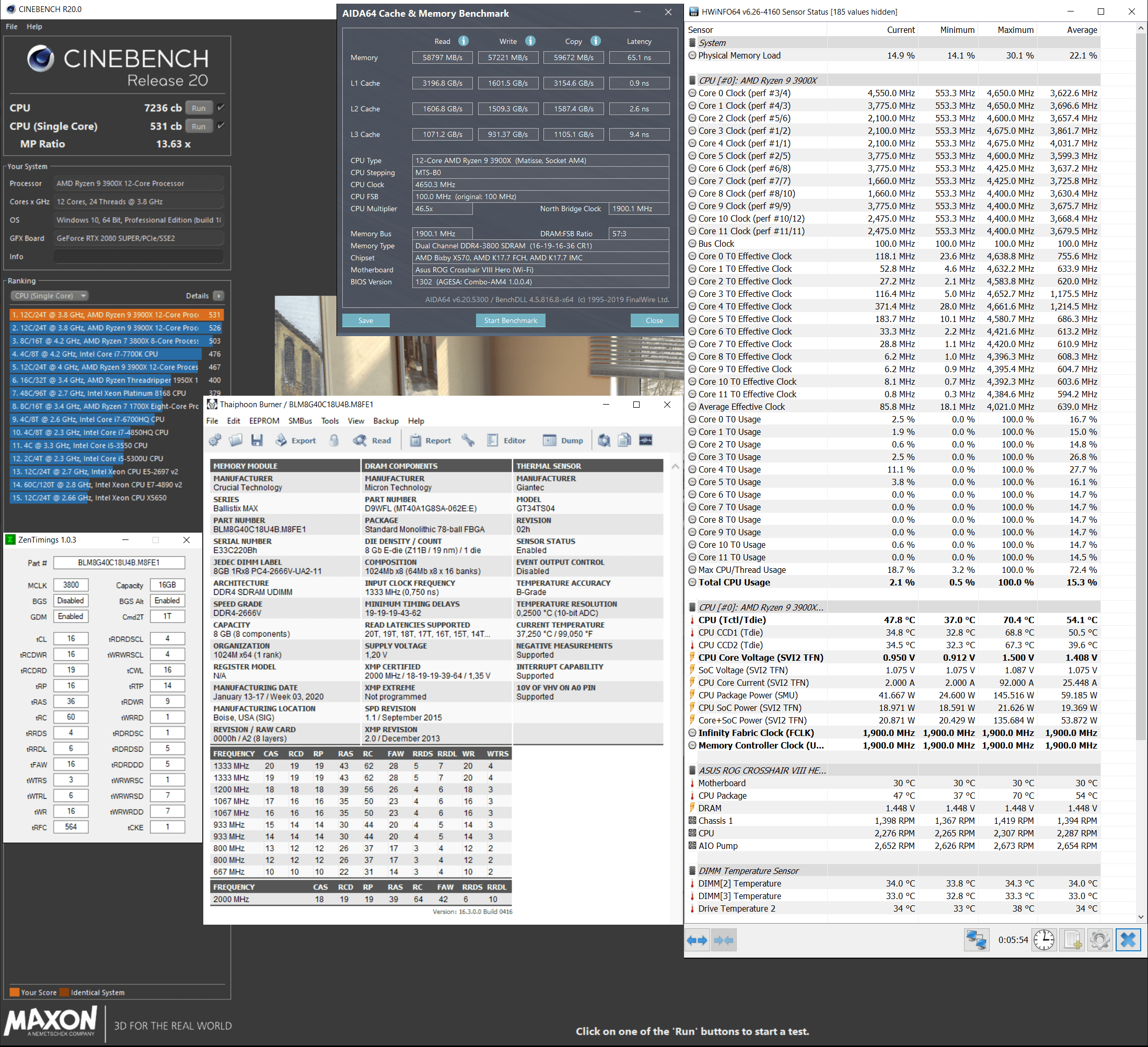Select CPU (Tctl/Tdie) temperature row
Screen dimensions: 1148x1047
(x=894, y=620)
